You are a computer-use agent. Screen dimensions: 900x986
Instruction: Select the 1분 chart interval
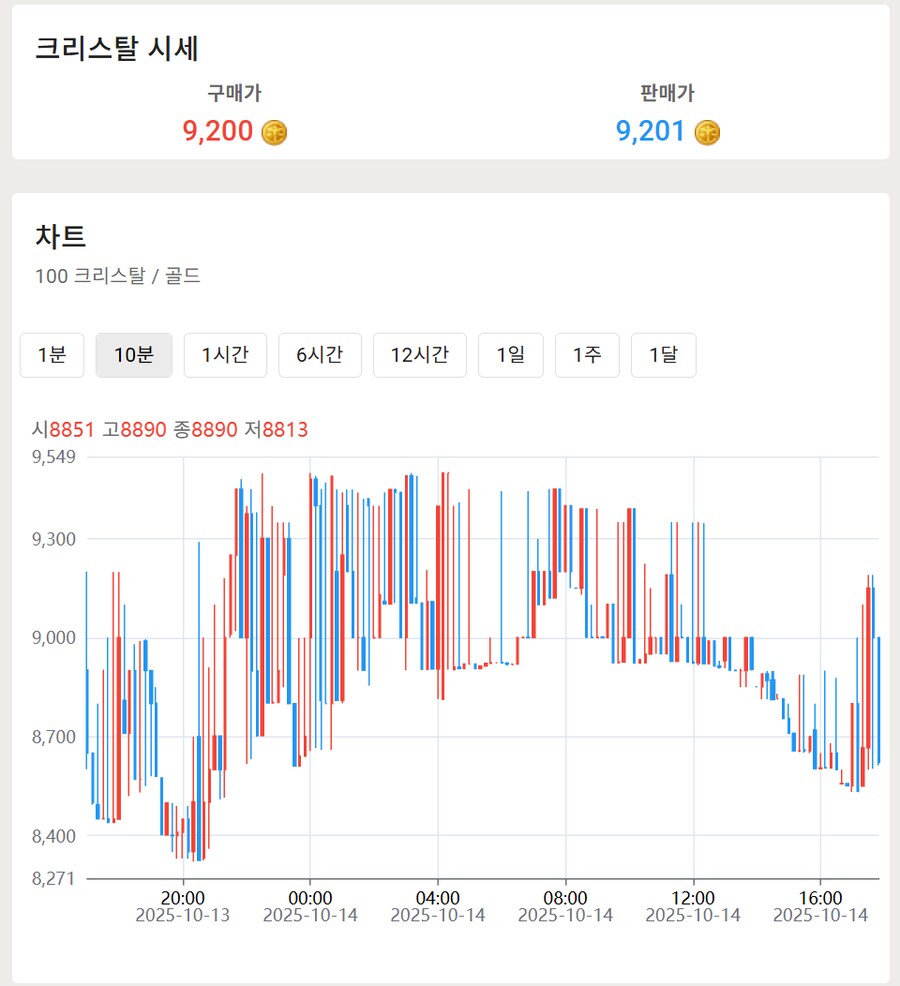click(x=52, y=355)
